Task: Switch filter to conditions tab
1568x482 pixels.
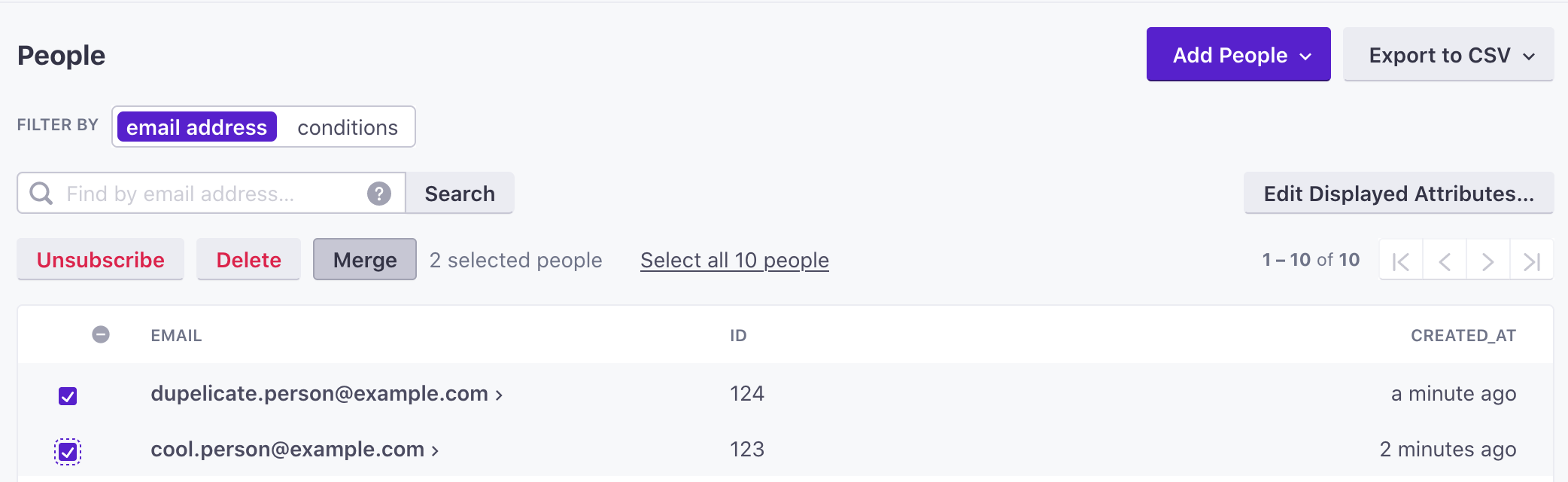Action: coord(347,127)
